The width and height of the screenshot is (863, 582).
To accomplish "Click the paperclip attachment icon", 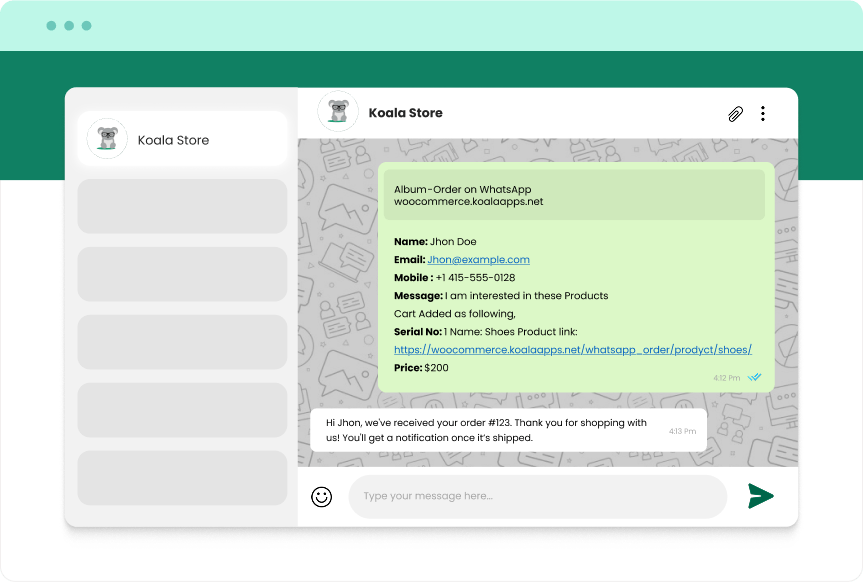I will [735, 114].
